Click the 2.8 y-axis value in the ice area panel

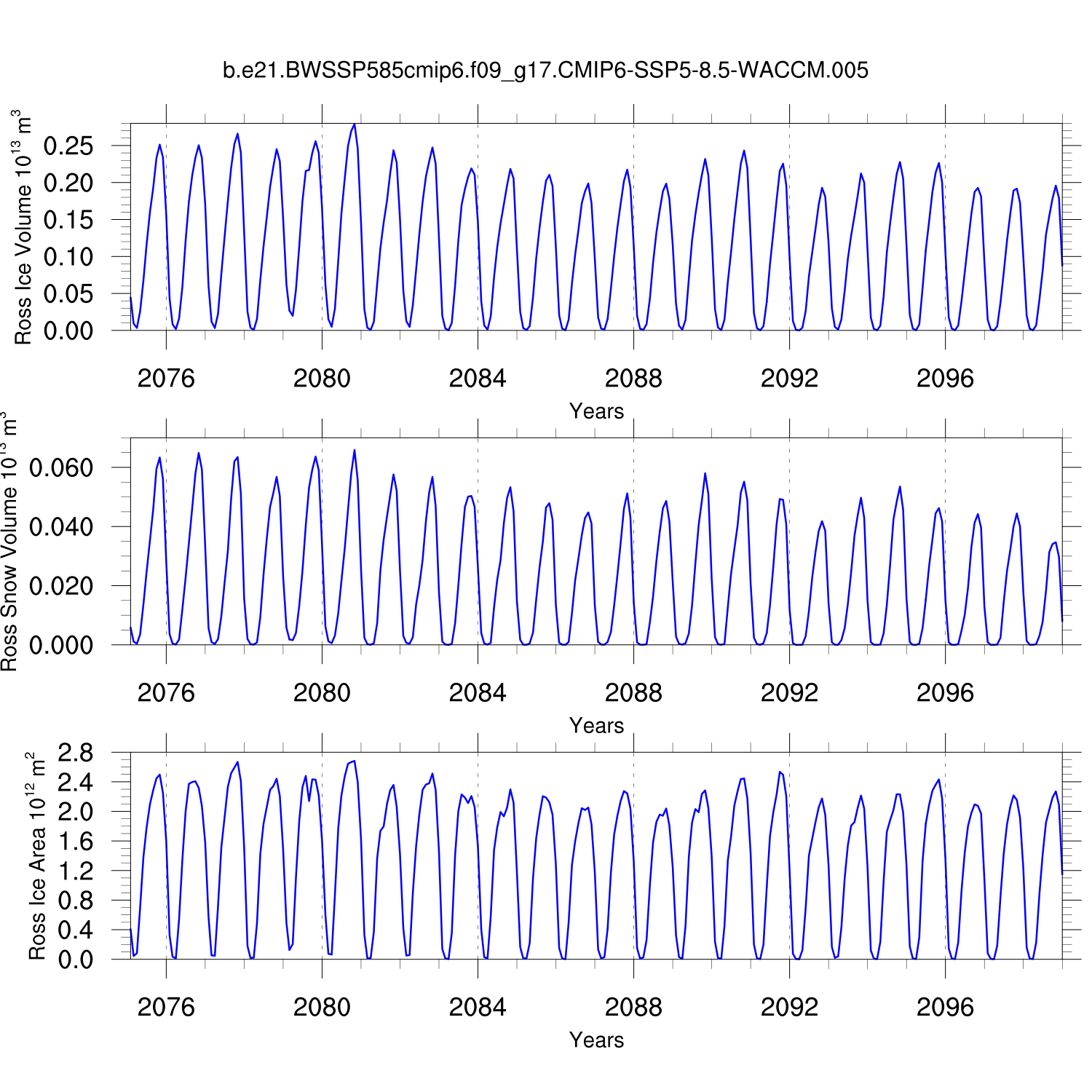pos(76,753)
